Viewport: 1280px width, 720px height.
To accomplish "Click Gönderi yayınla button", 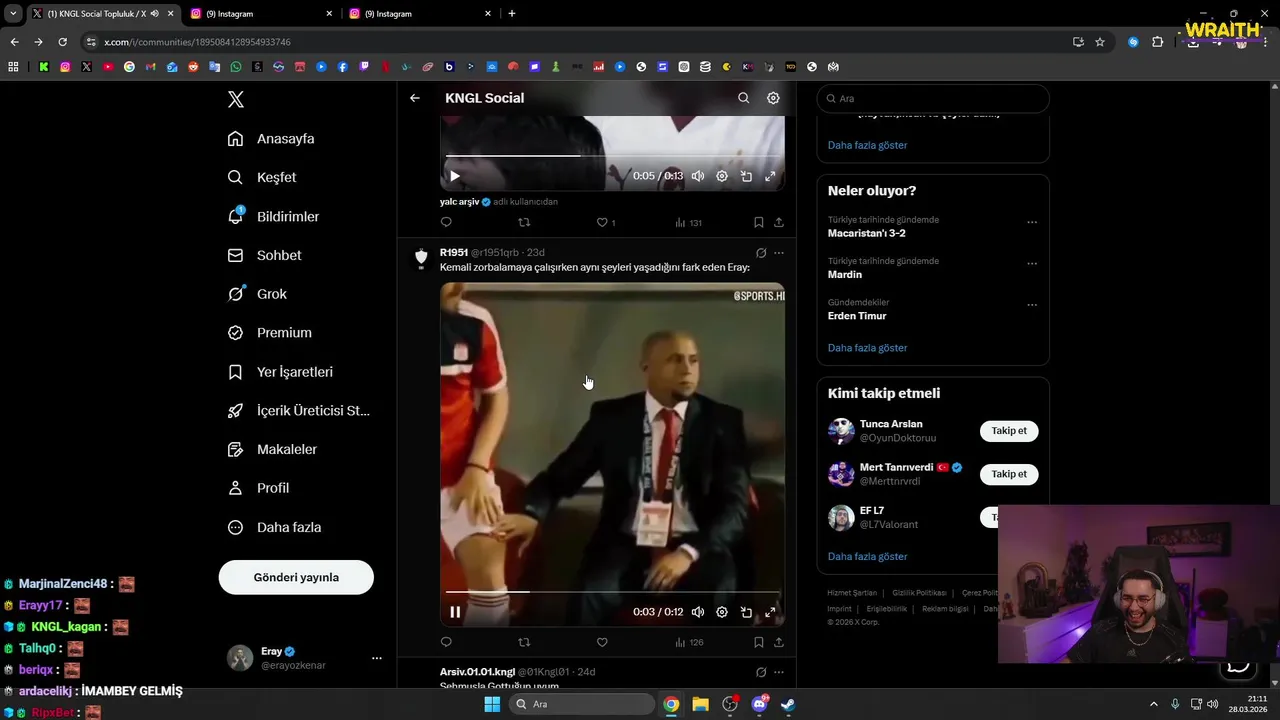I will [296, 577].
